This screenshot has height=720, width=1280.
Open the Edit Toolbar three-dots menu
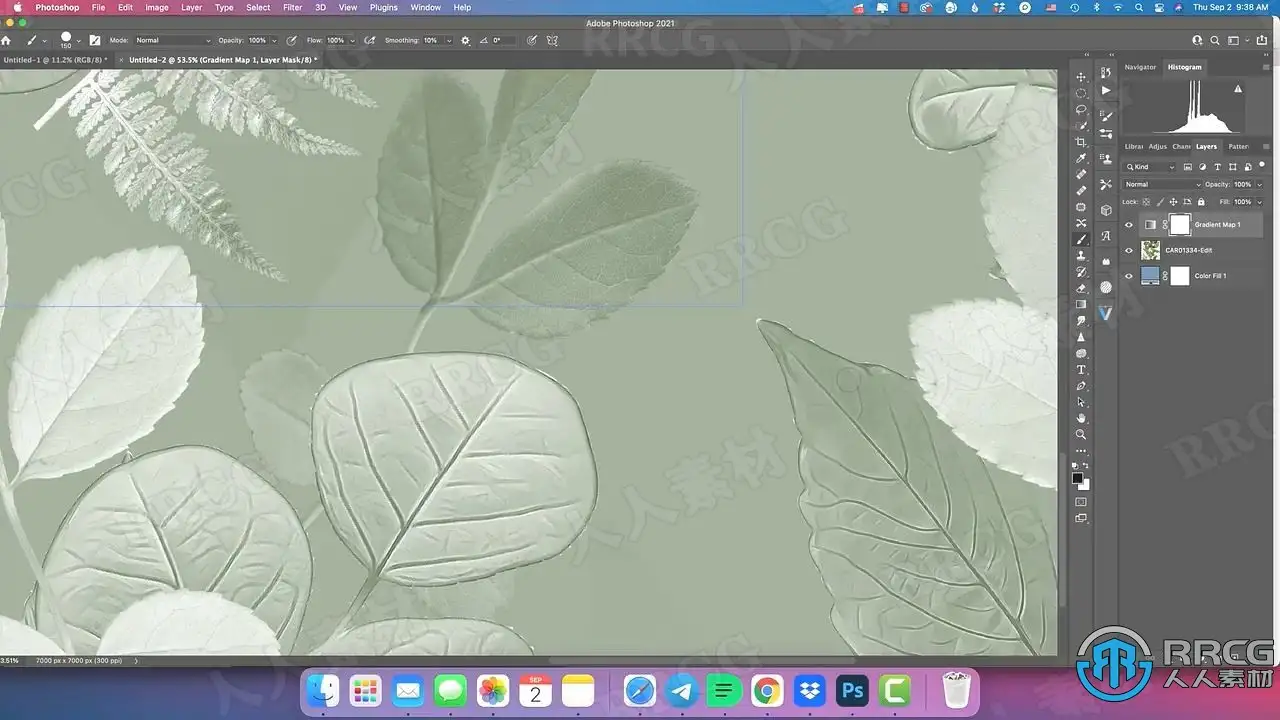(x=1081, y=451)
